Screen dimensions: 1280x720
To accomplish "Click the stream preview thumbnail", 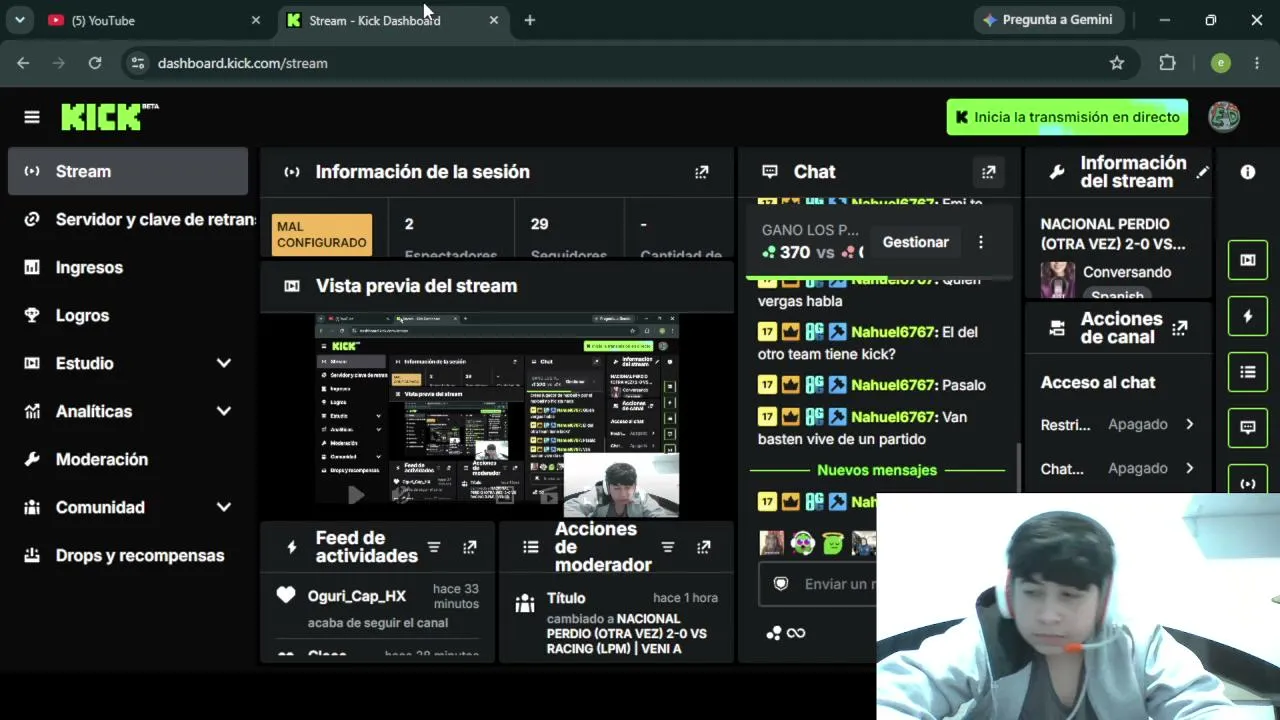I will click(x=497, y=415).
